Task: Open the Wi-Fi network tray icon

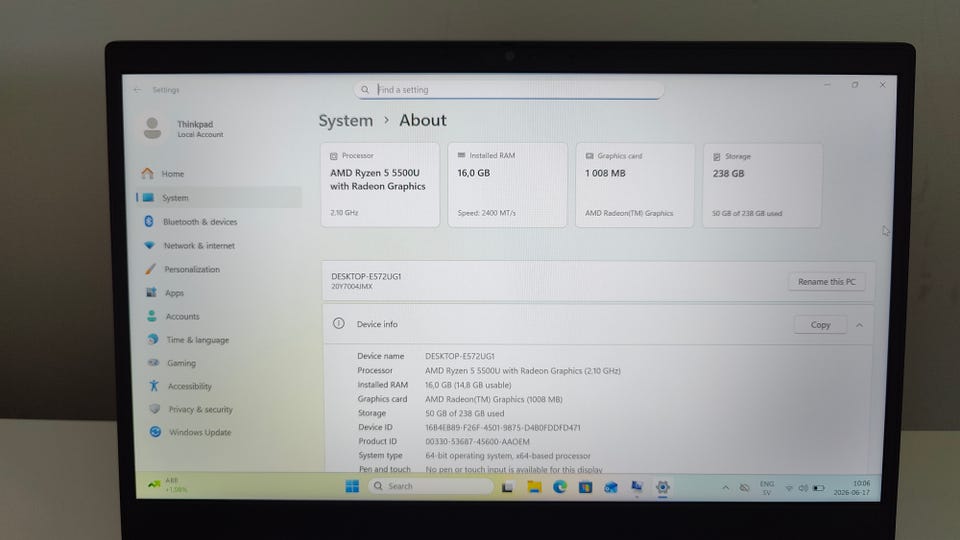Action: pos(789,488)
